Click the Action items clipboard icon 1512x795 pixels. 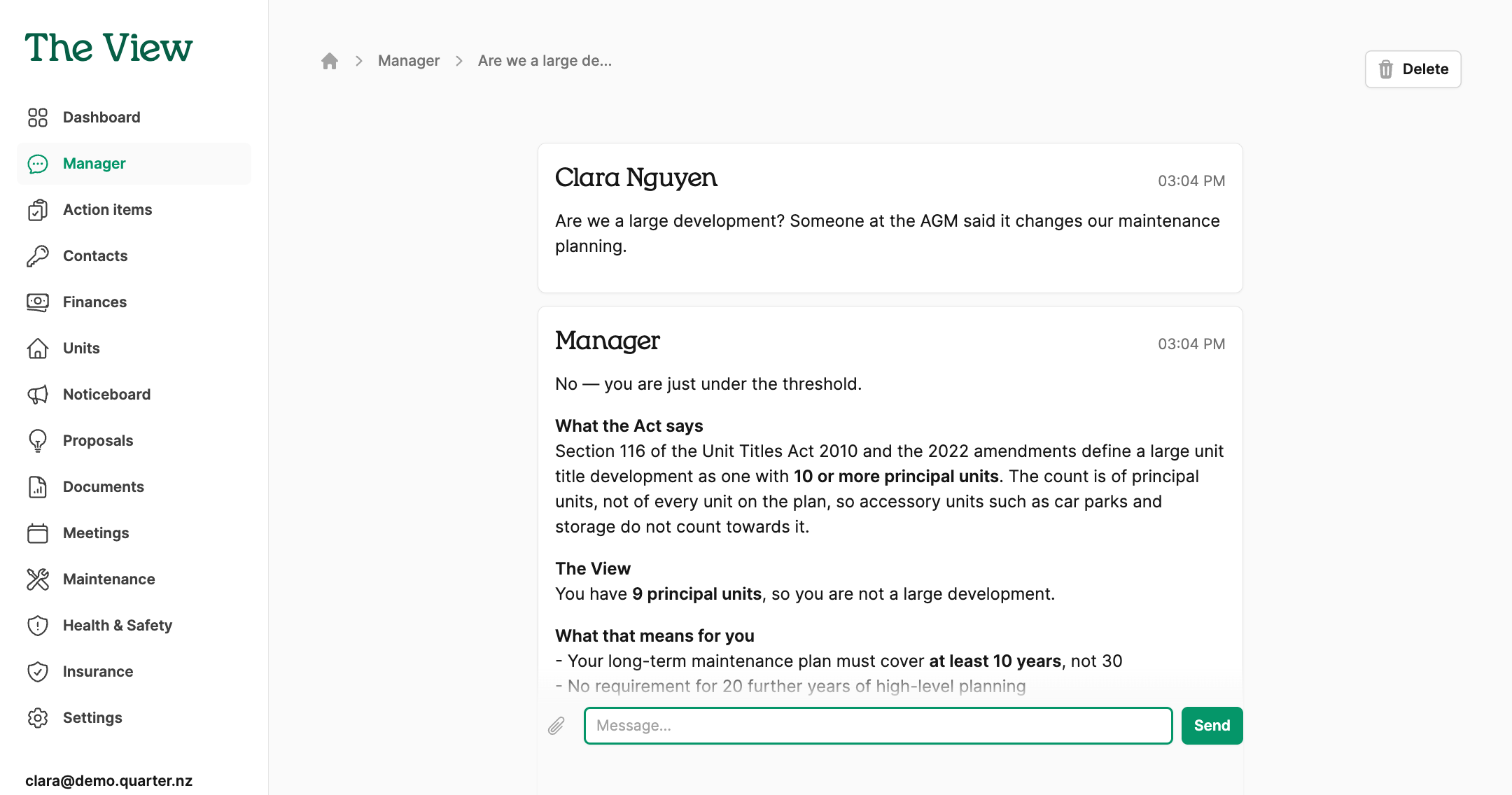[x=38, y=210]
